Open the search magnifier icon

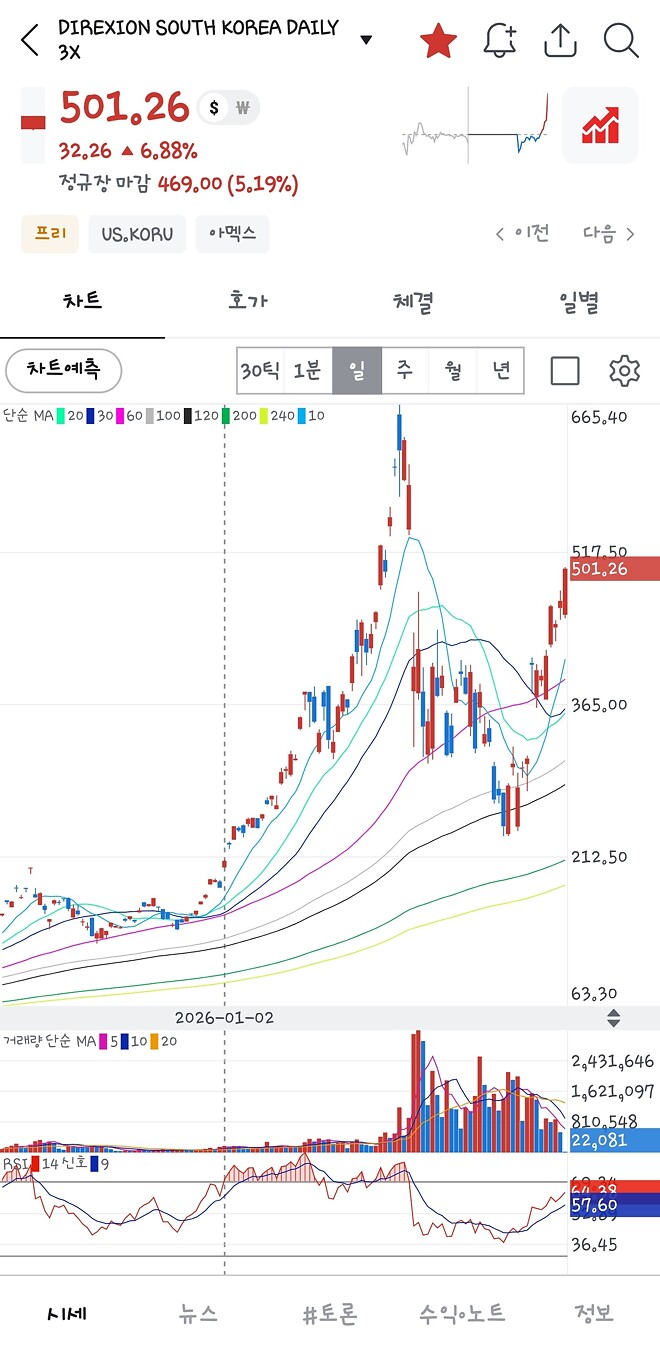pyautogui.click(x=622, y=41)
